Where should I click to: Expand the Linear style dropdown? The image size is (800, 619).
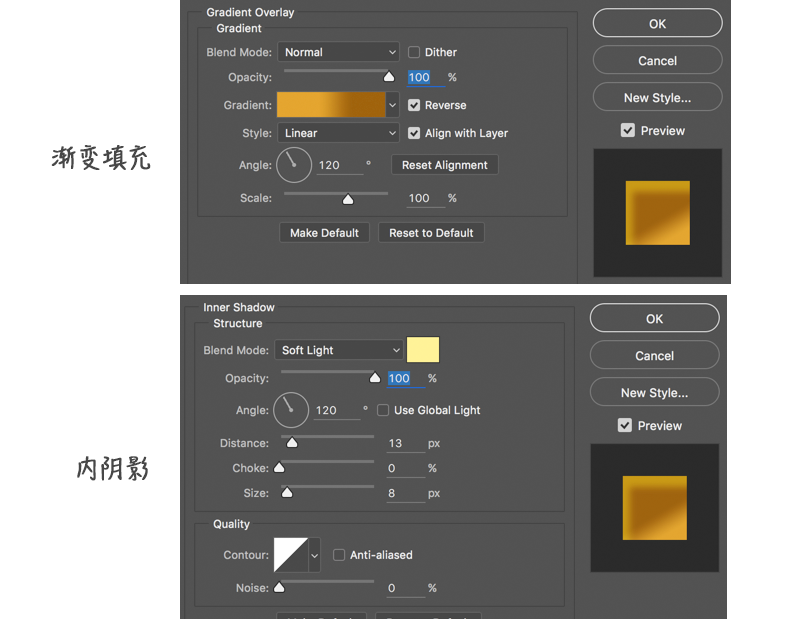pyautogui.click(x=338, y=133)
